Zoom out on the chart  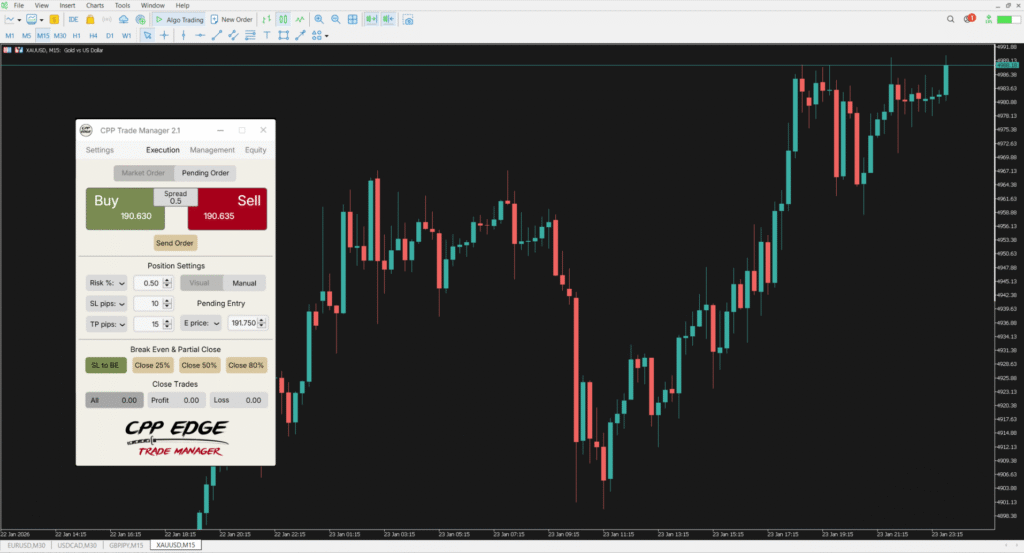pos(336,20)
